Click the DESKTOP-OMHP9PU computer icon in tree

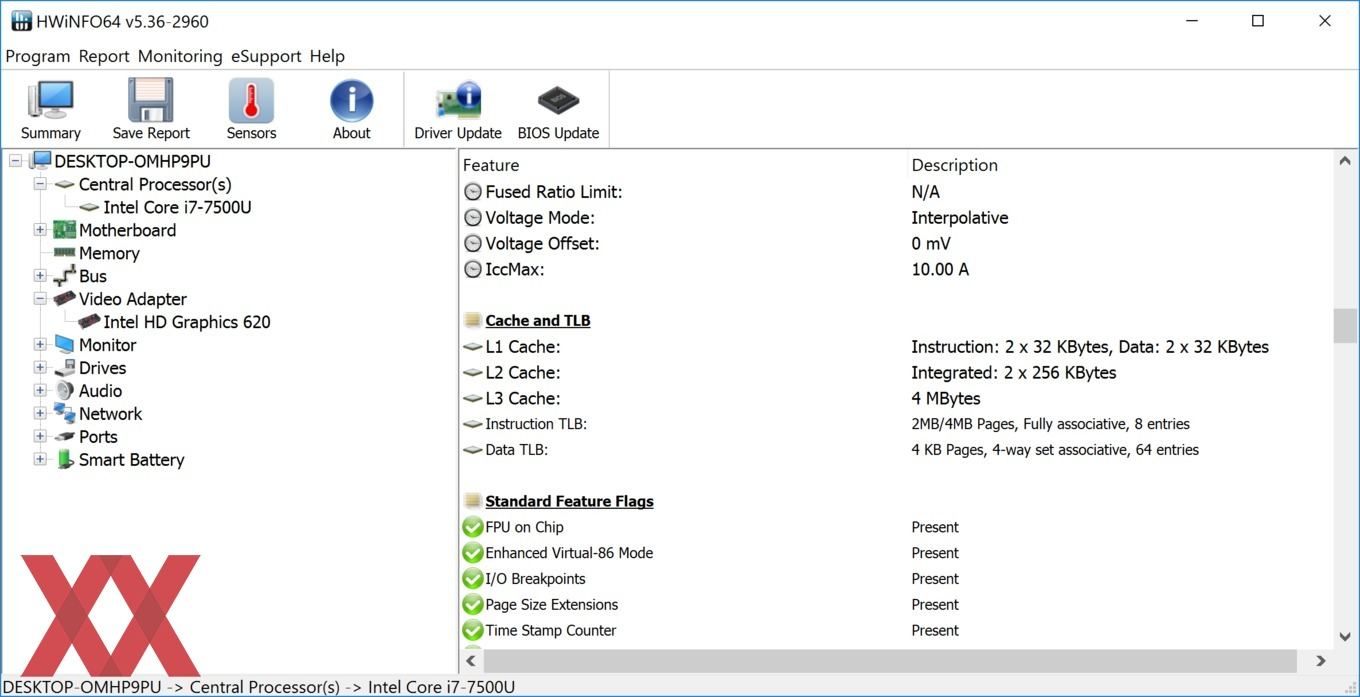(40, 161)
